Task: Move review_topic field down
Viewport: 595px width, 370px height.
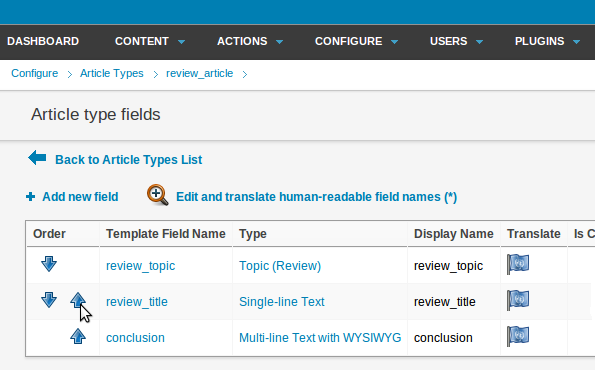Action: pos(49,264)
